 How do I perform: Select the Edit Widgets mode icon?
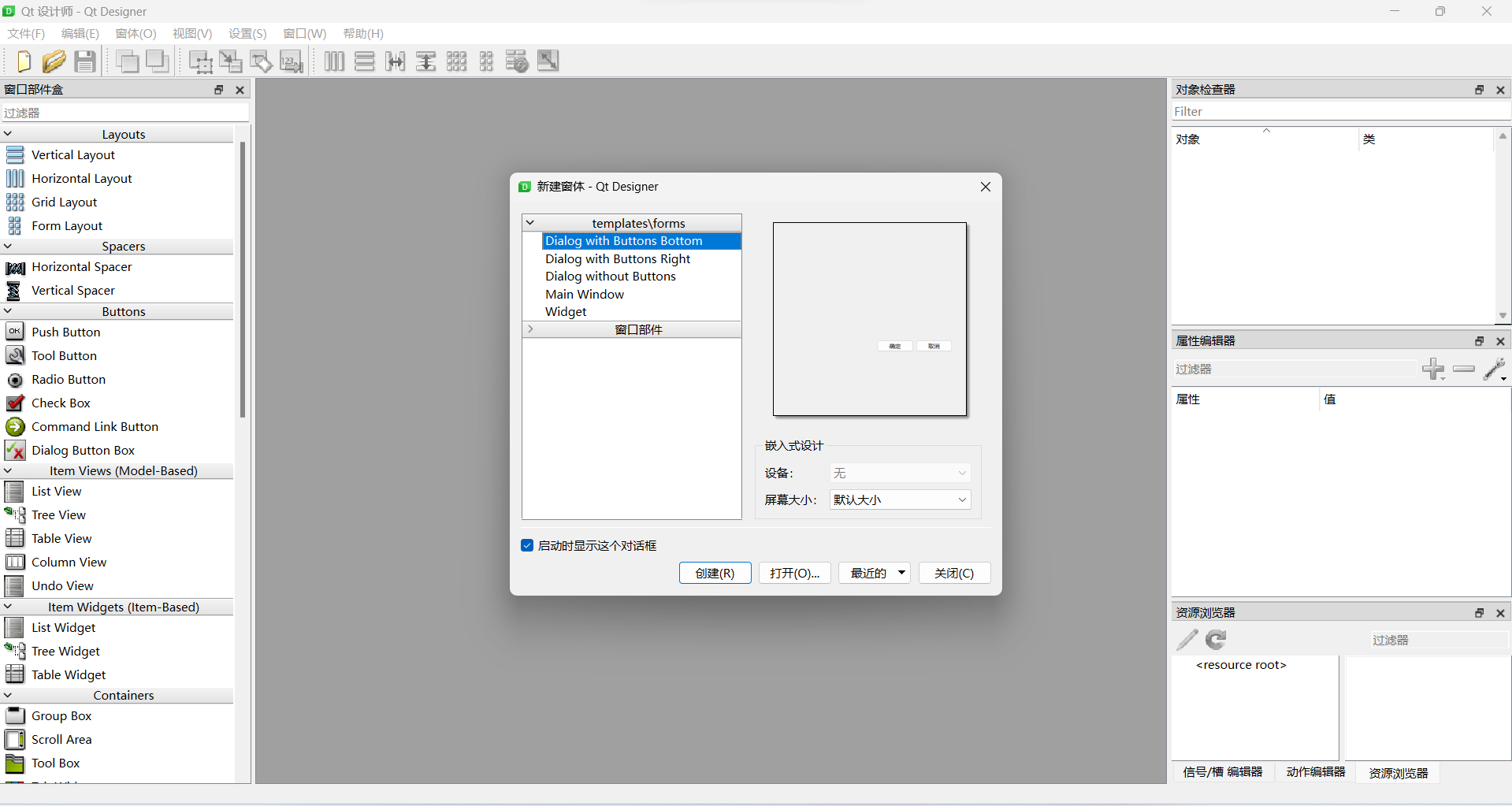(200, 61)
